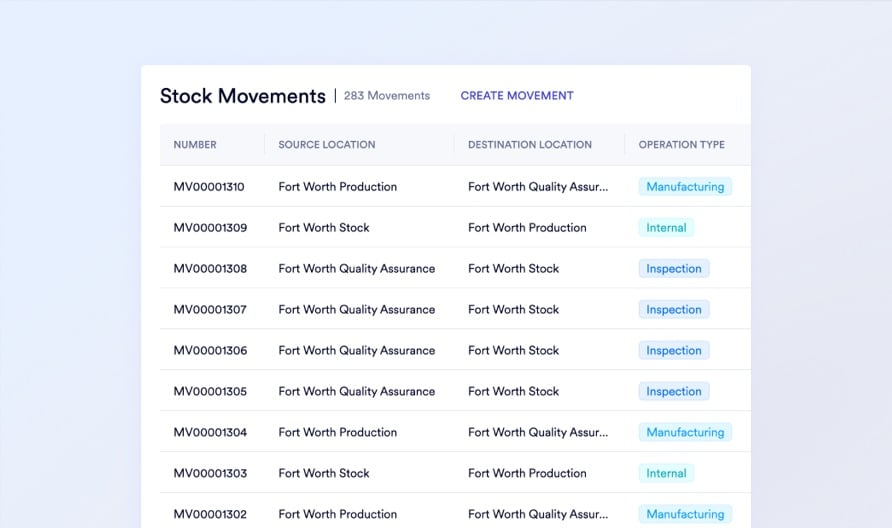Click the 283 Movements count label
This screenshot has height=528, width=892.
[x=387, y=96]
